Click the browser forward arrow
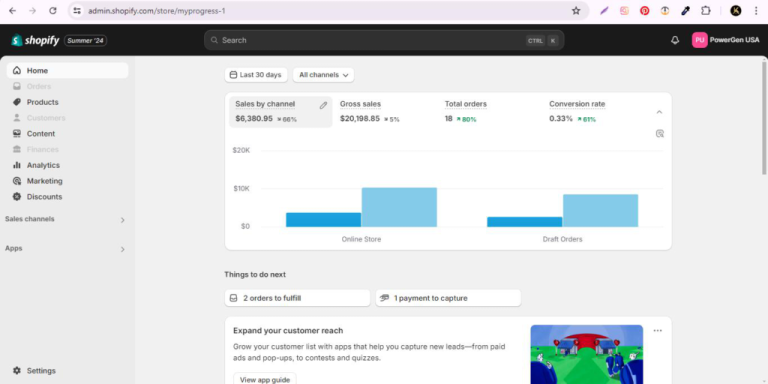The width and height of the screenshot is (768, 384). click(32, 11)
